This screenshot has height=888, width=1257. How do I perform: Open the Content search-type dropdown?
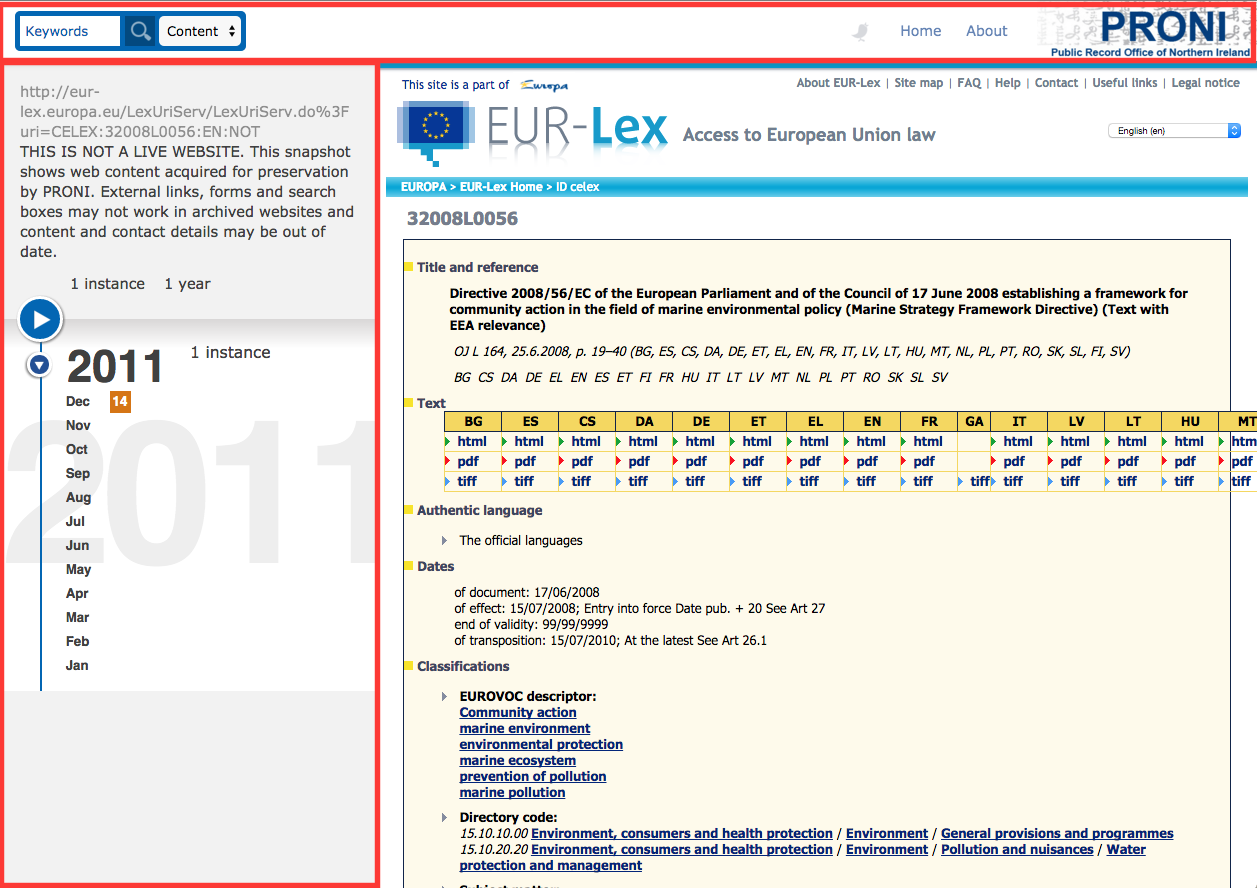(201, 31)
